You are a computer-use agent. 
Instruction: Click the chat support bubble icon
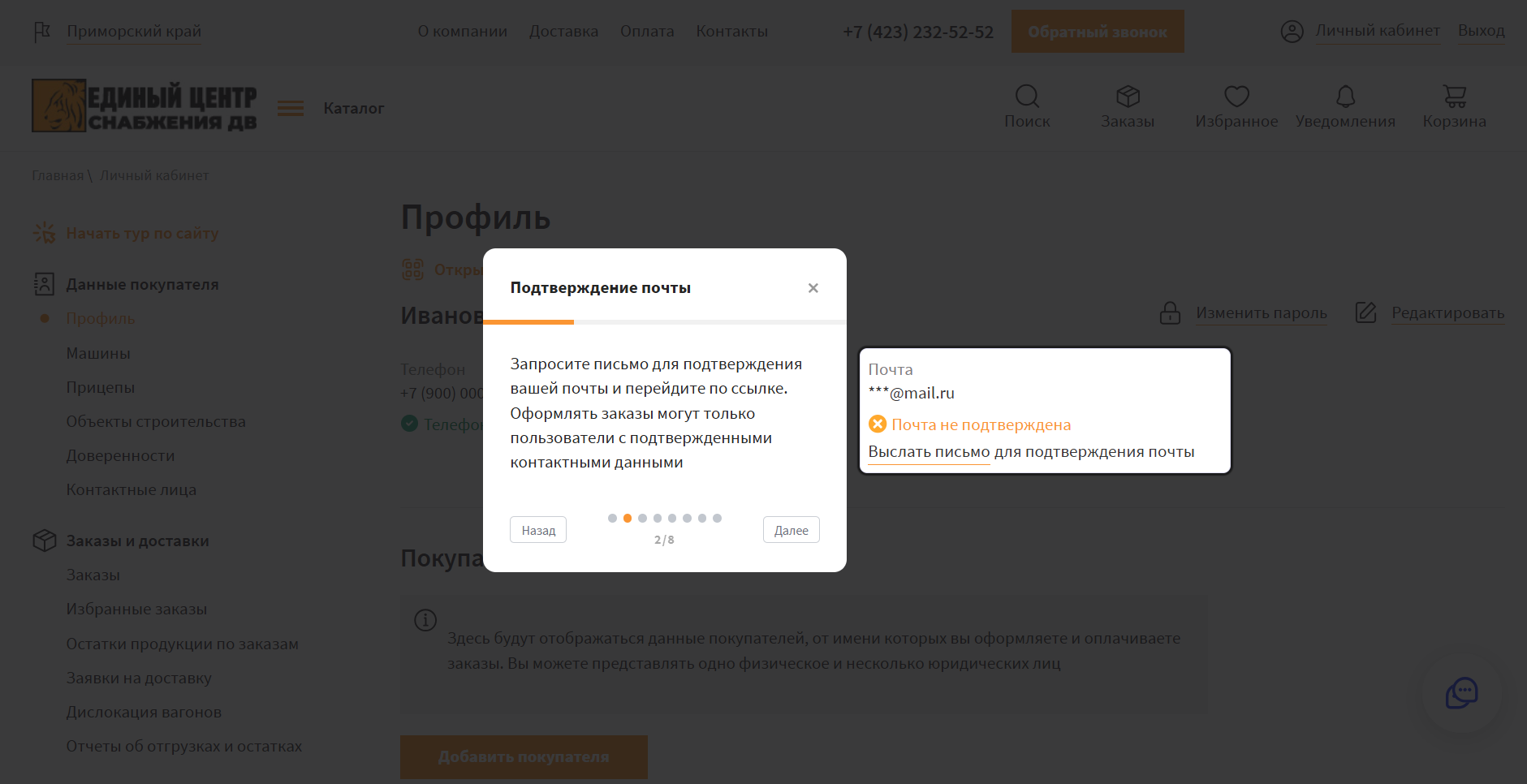click(x=1461, y=693)
